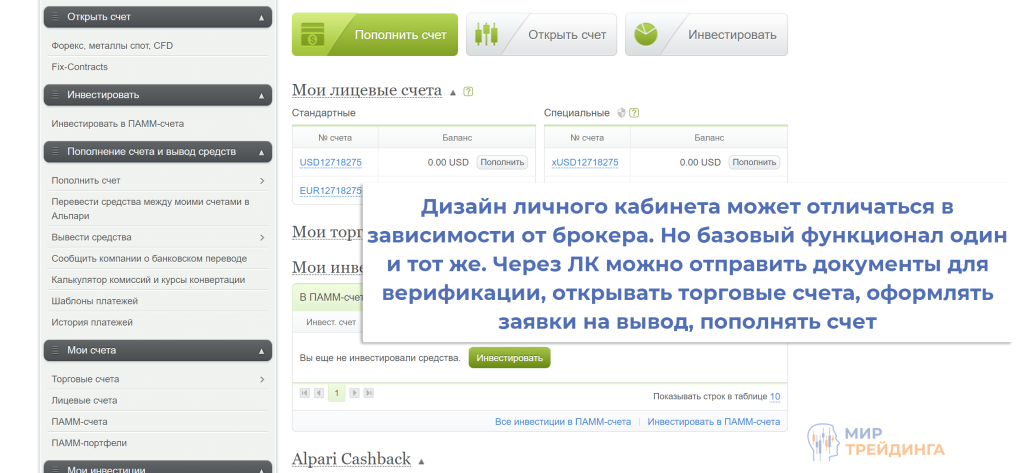Image resolution: width=1024 pixels, height=473 pixels.
Task: Expand the Alpari Cashback section
Action: click(421, 461)
